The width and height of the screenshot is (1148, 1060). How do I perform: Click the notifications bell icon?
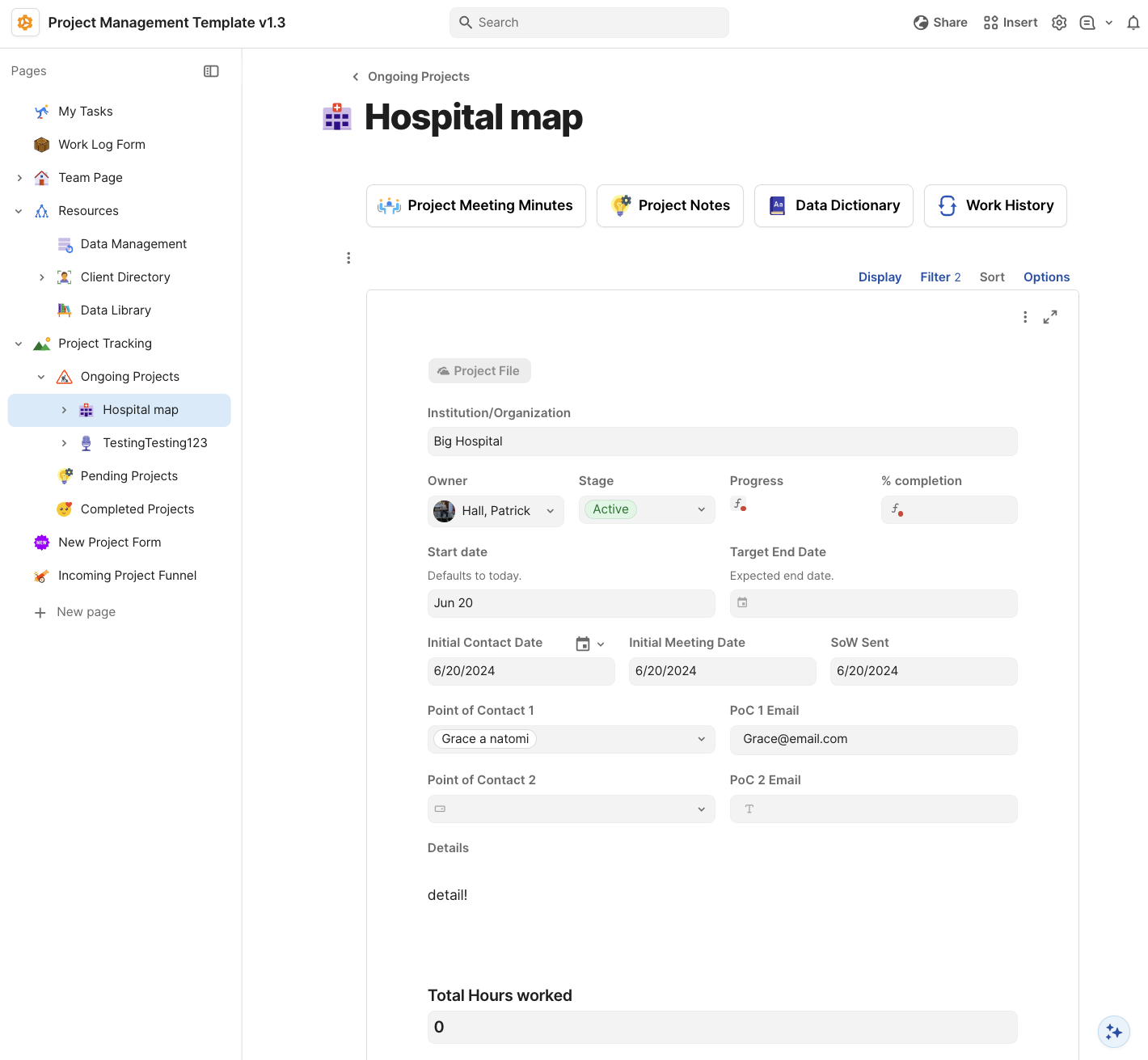point(1133,23)
